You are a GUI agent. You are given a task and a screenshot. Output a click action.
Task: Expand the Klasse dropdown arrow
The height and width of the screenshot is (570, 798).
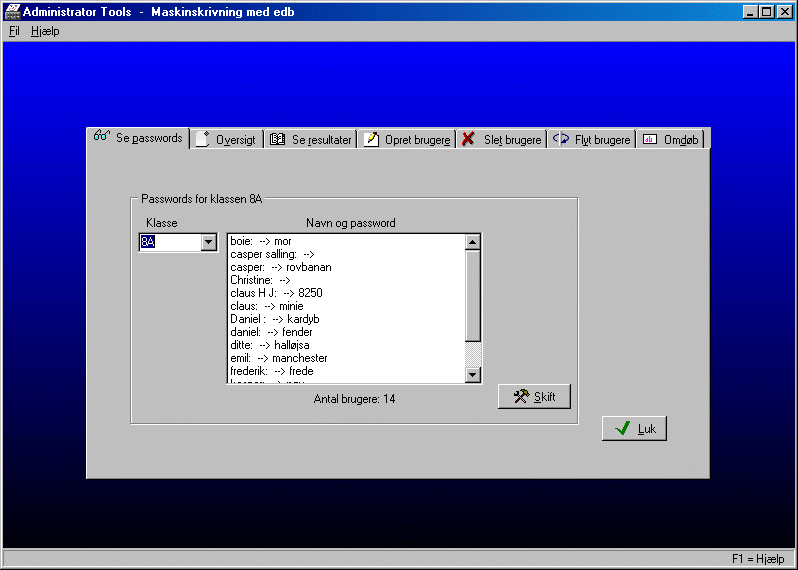[x=209, y=242]
